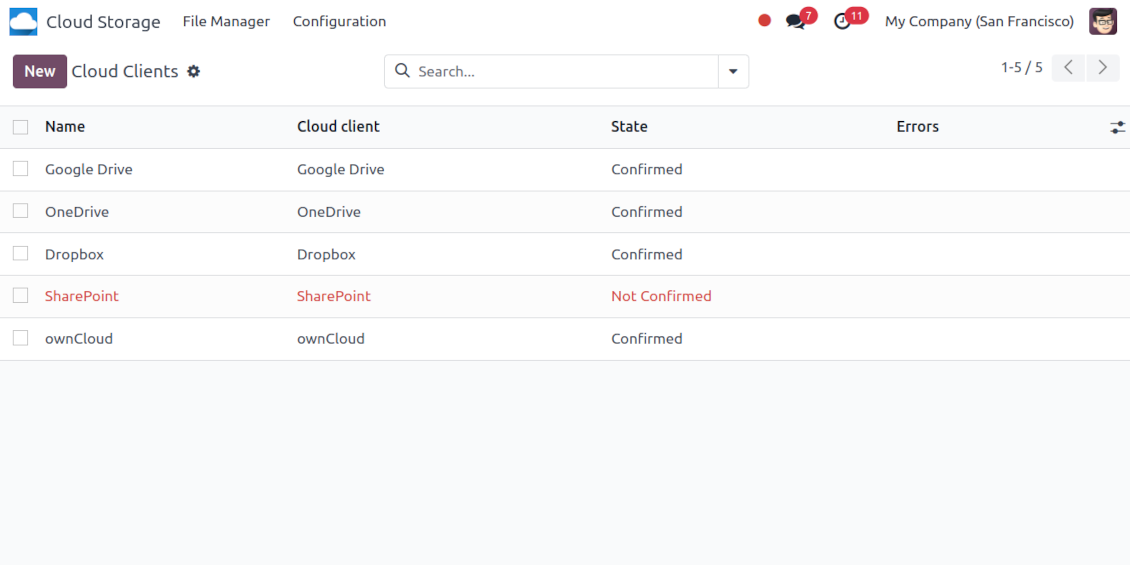
Task: Sort by the Cloud client column header
Action: click(x=338, y=127)
